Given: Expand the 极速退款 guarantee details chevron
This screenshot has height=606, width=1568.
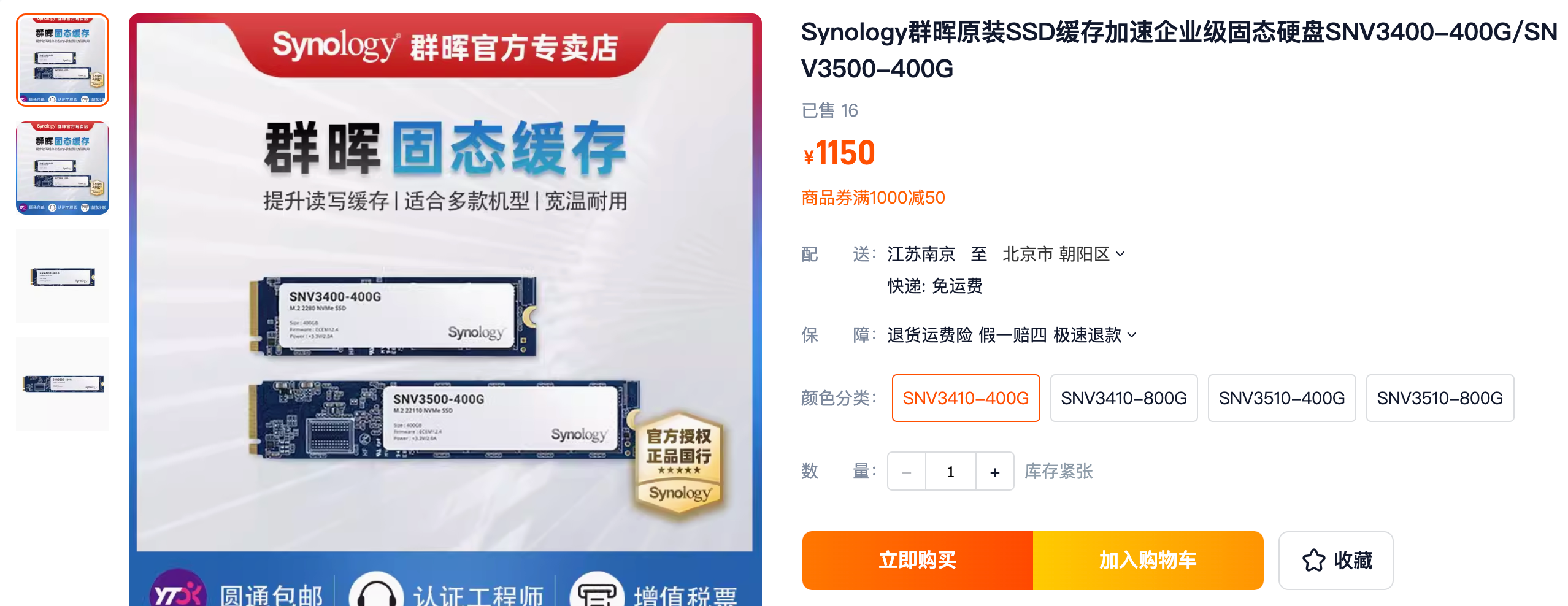Looking at the screenshot, I should [x=1132, y=335].
